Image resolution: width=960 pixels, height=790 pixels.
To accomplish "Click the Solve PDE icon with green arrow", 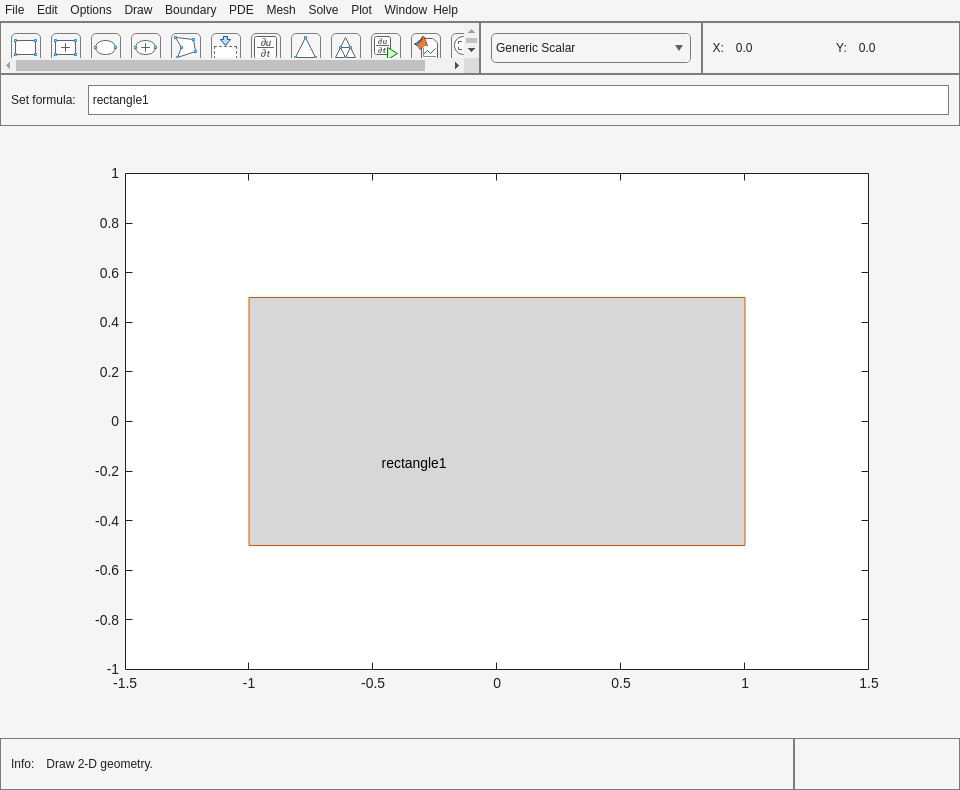I will pyautogui.click(x=386, y=47).
